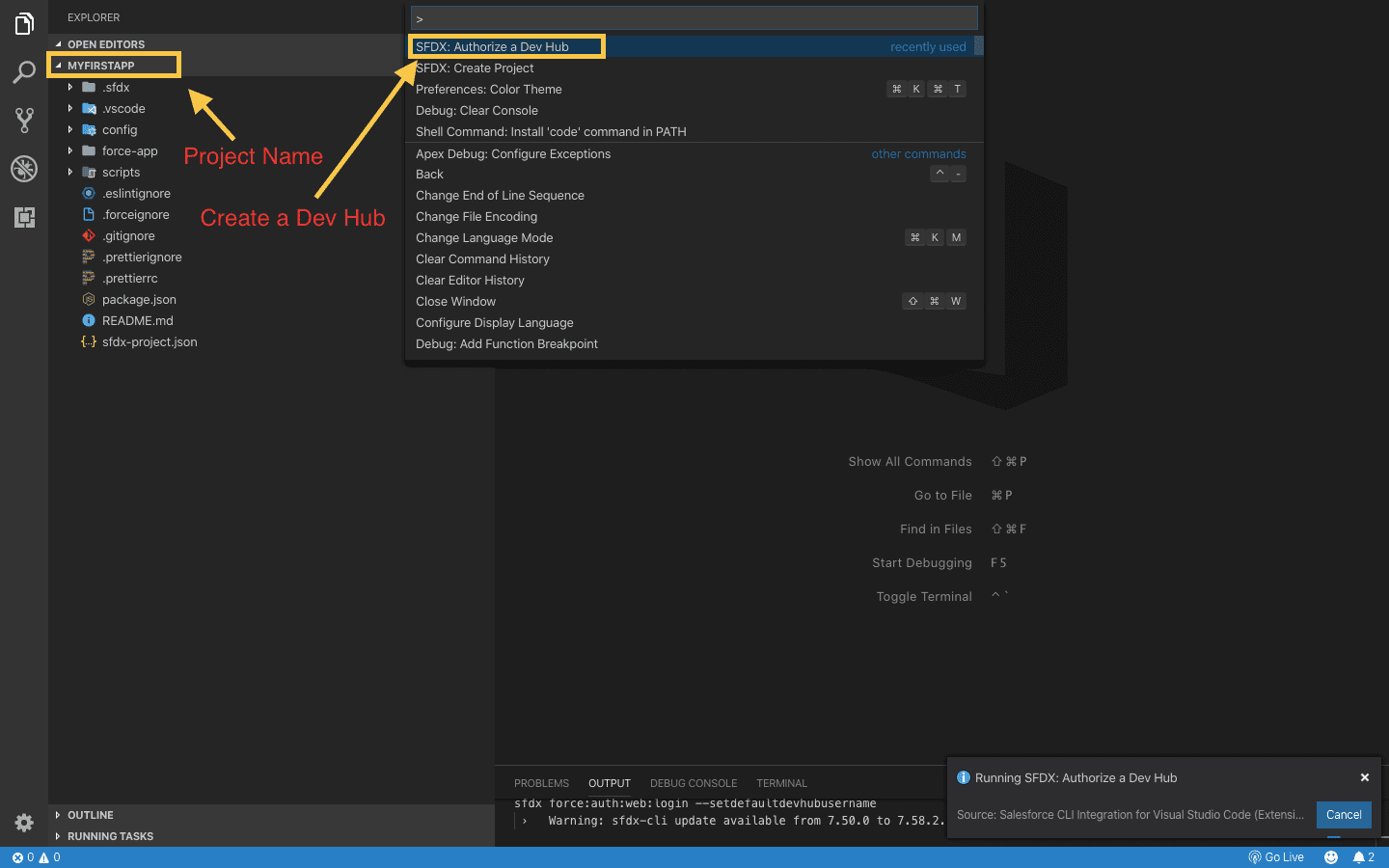This screenshot has height=868, width=1389.
Task: Select SFDX: Authorize a Dev Hub command
Action: pyautogui.click(x=690, y=46)
